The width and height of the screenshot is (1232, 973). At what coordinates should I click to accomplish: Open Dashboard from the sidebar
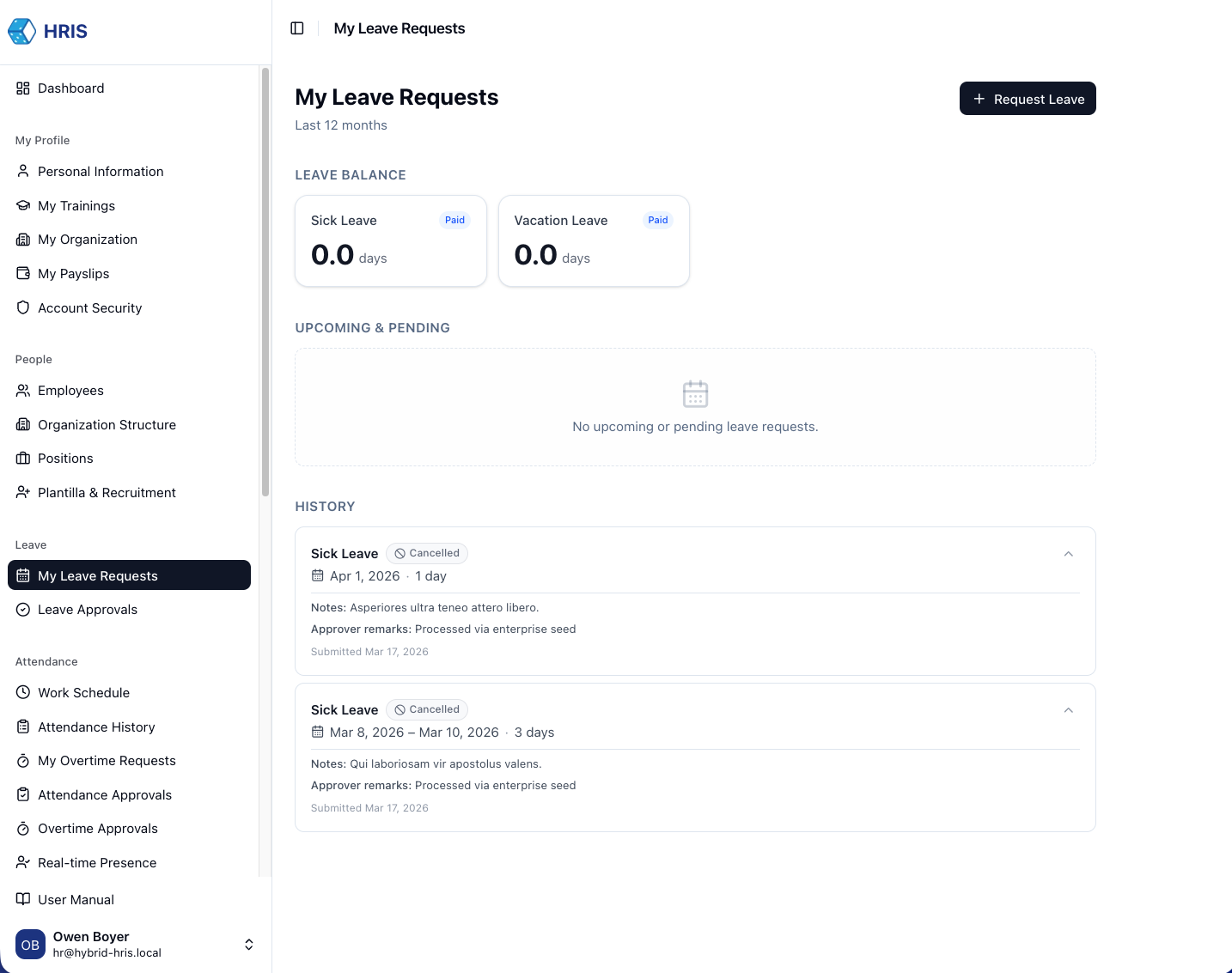point(70,88)
